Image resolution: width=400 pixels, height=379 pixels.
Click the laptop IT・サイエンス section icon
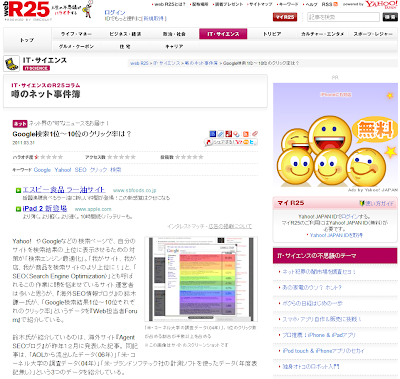coord(11,64)
